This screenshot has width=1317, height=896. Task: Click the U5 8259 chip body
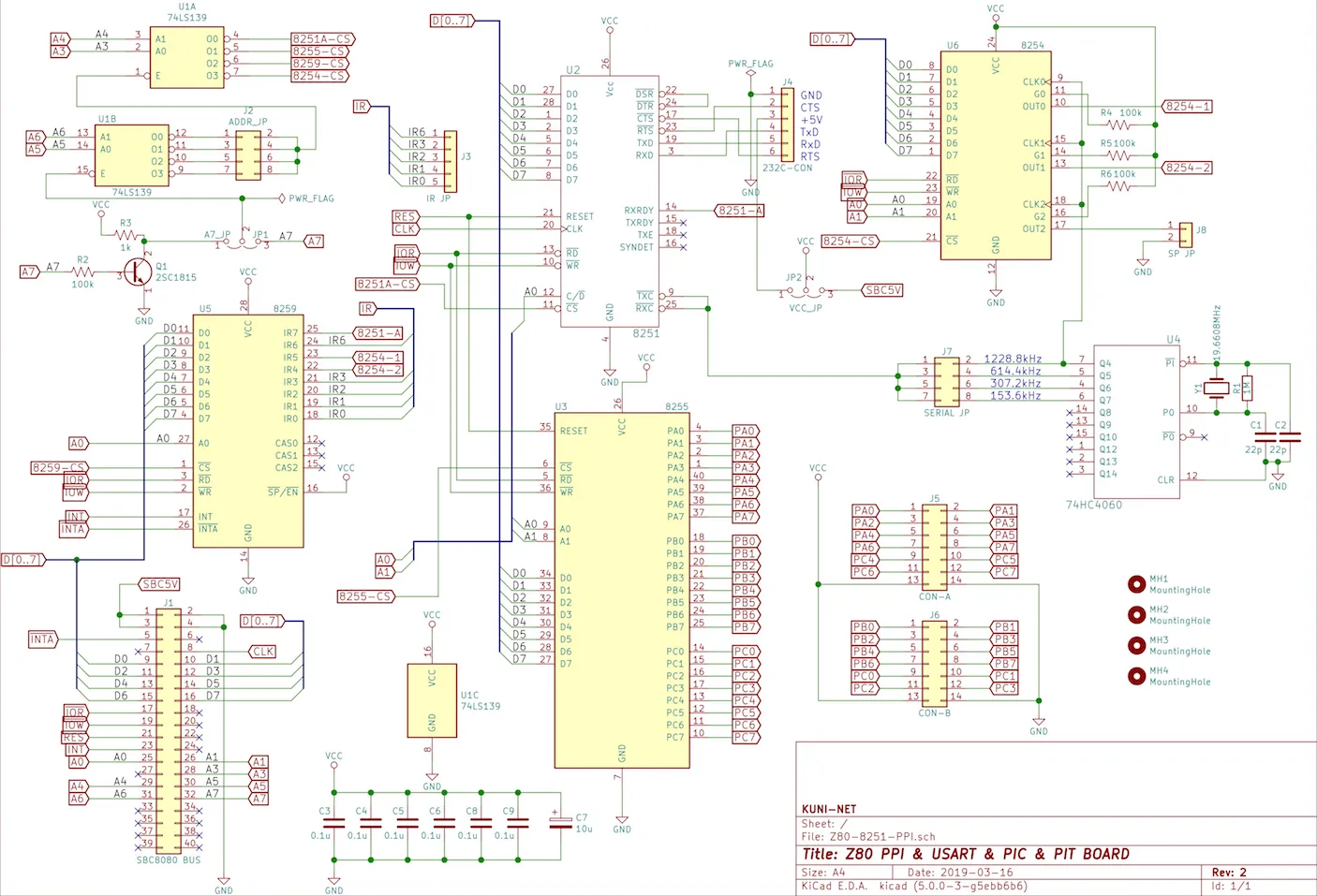click(248, 431)
